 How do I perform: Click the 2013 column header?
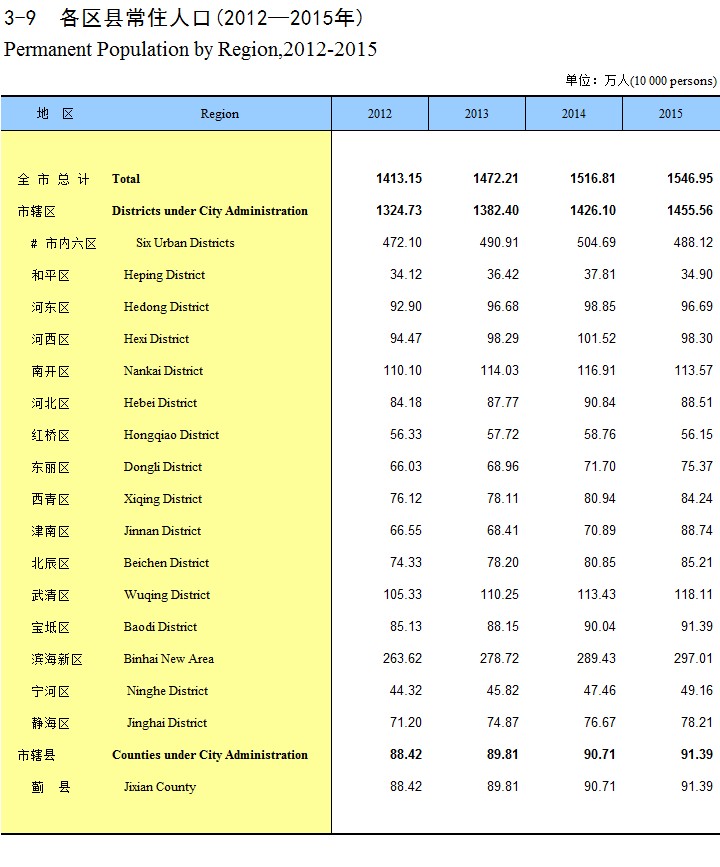(477, 114)
